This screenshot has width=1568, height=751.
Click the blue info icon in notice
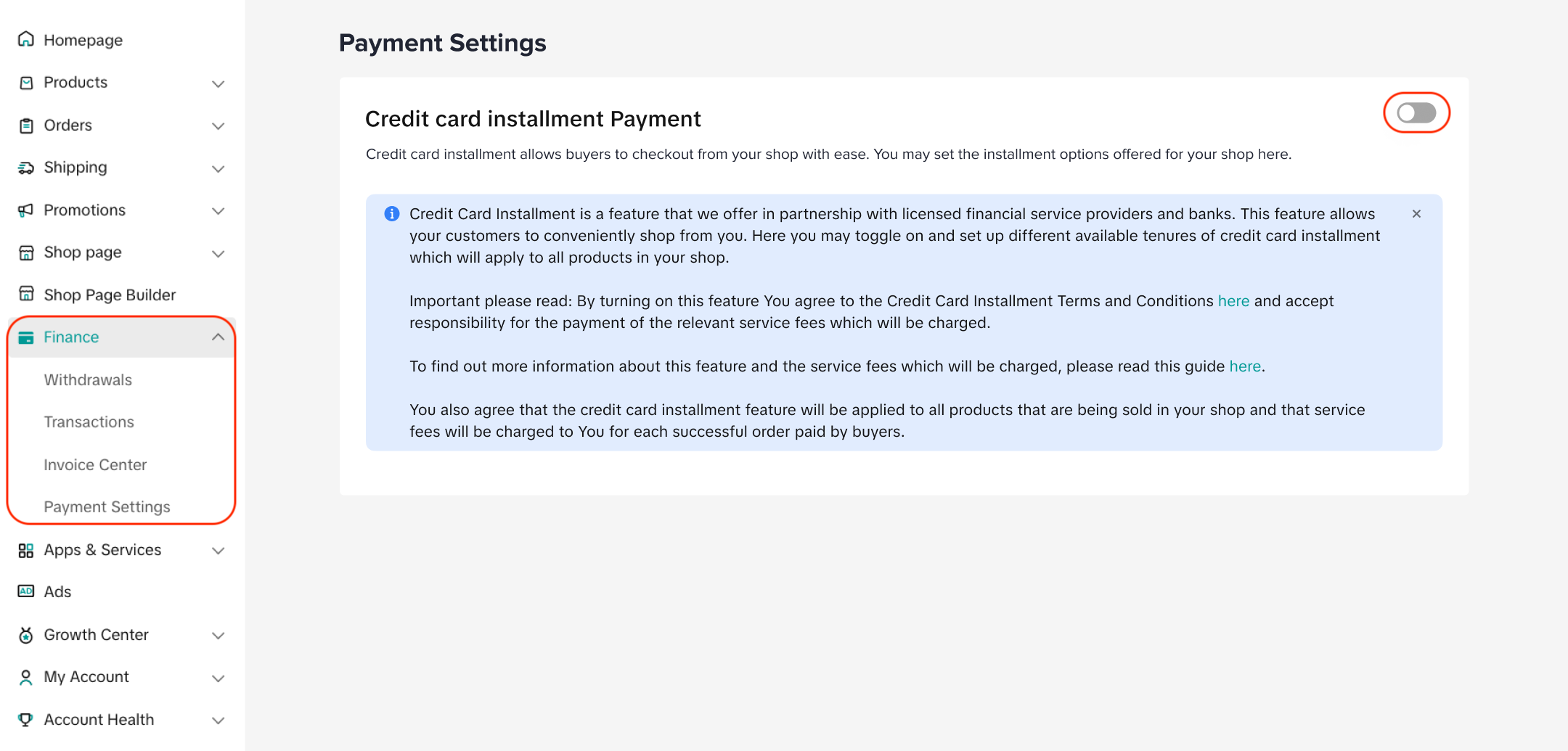392,213
